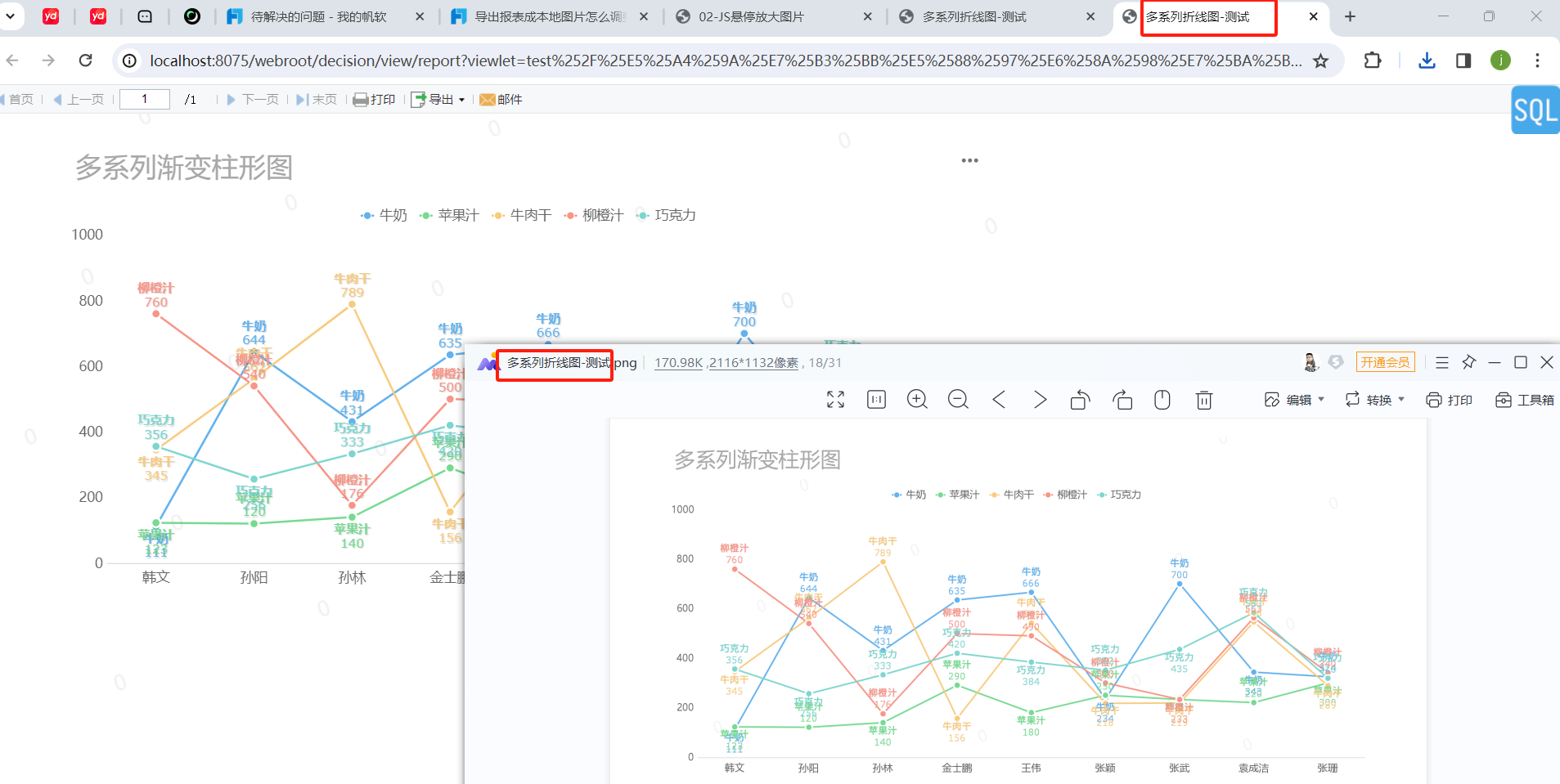Pin the image viewer window on top
This screenshot has height=784, width=1560.
pyautogui.click(x=1468, y=362)
